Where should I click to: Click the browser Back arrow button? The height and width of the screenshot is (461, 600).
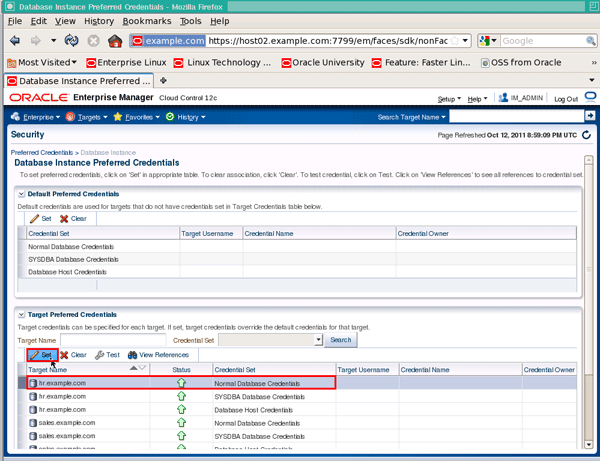(x=15, y=41)
